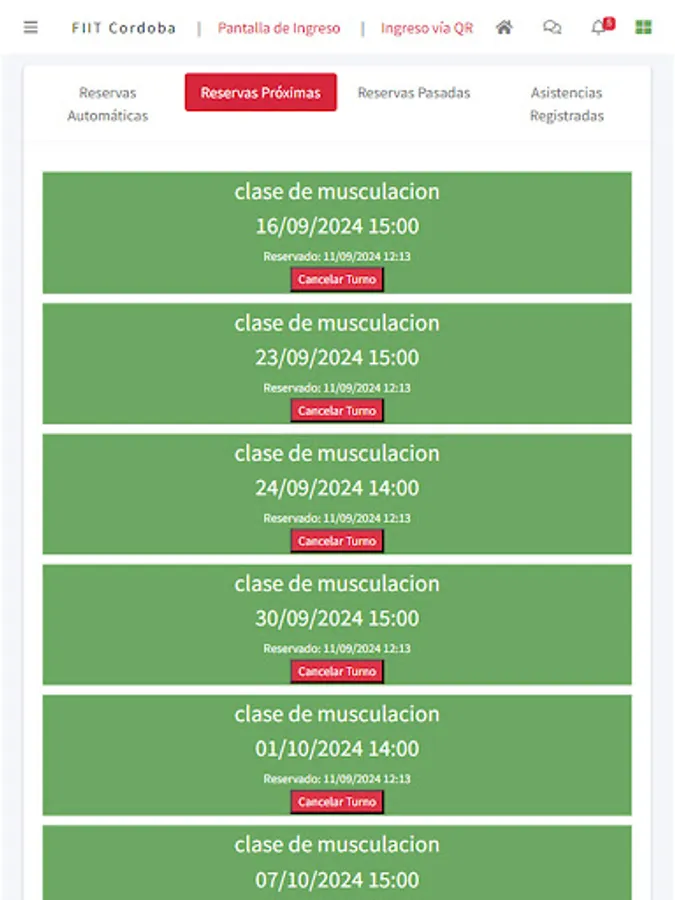Screen dimensions: 675x900
Task: Cancel the 01/10/2024 14:00 turno
Action: pyautogui.click(x=338, y=801)
